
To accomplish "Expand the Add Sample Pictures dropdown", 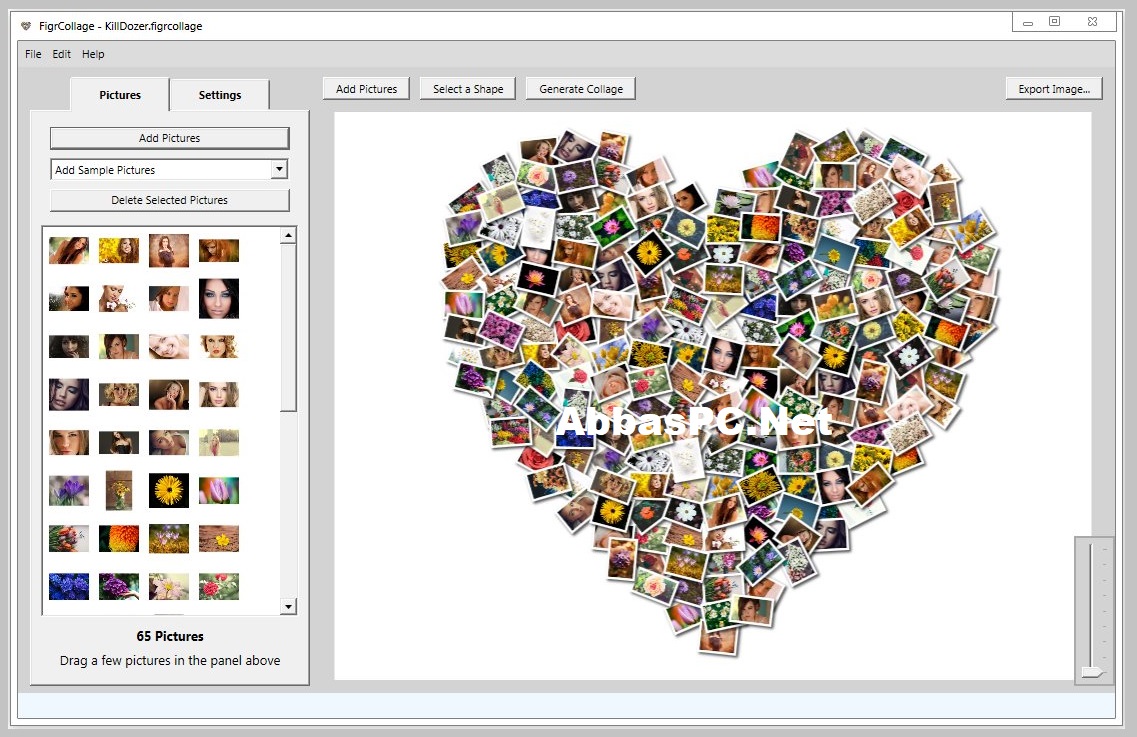I will 279,170.
